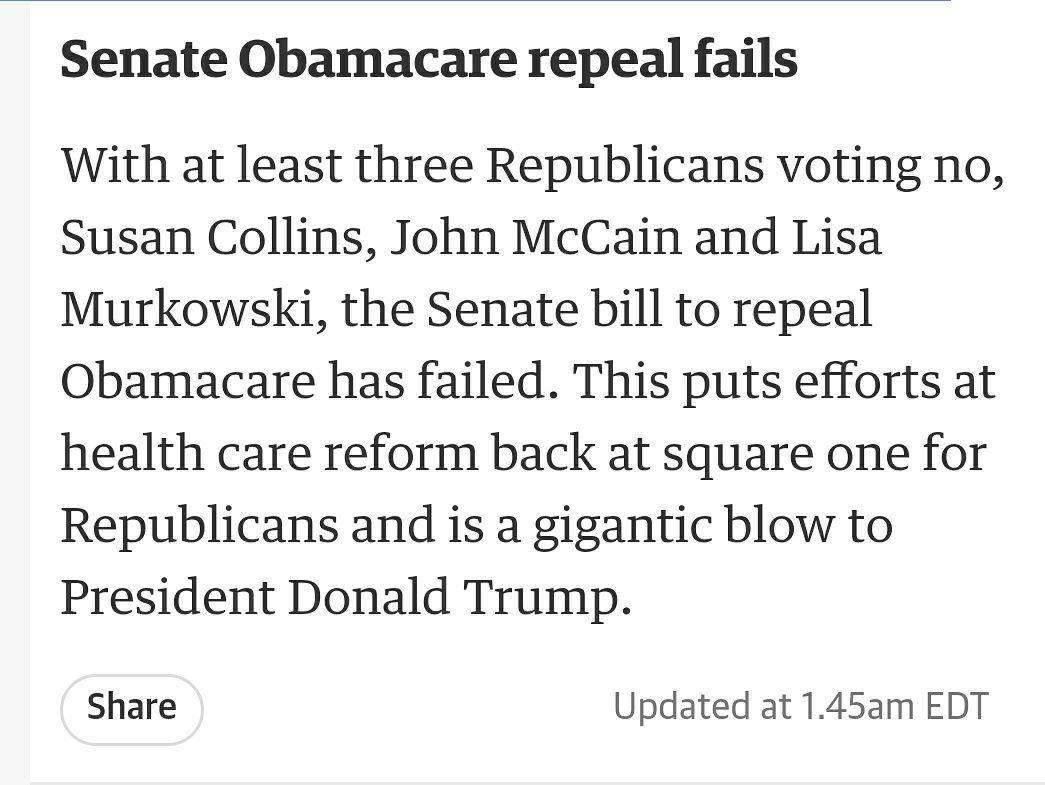This screenshot has height=785, width=1045.
Task: Click the Share button
Action: click(x=131, y=709)
